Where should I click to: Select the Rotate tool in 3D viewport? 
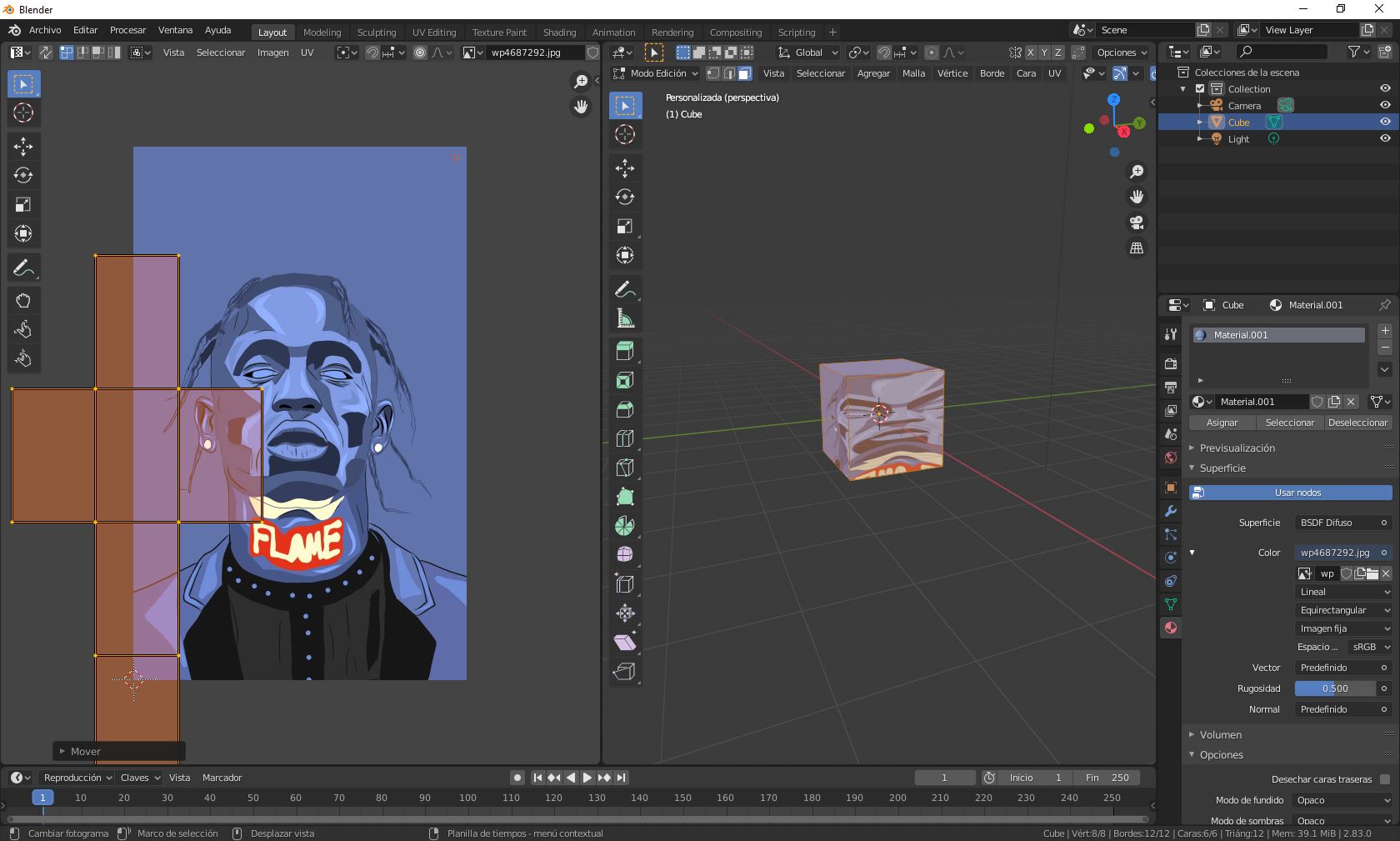(625, 197)
